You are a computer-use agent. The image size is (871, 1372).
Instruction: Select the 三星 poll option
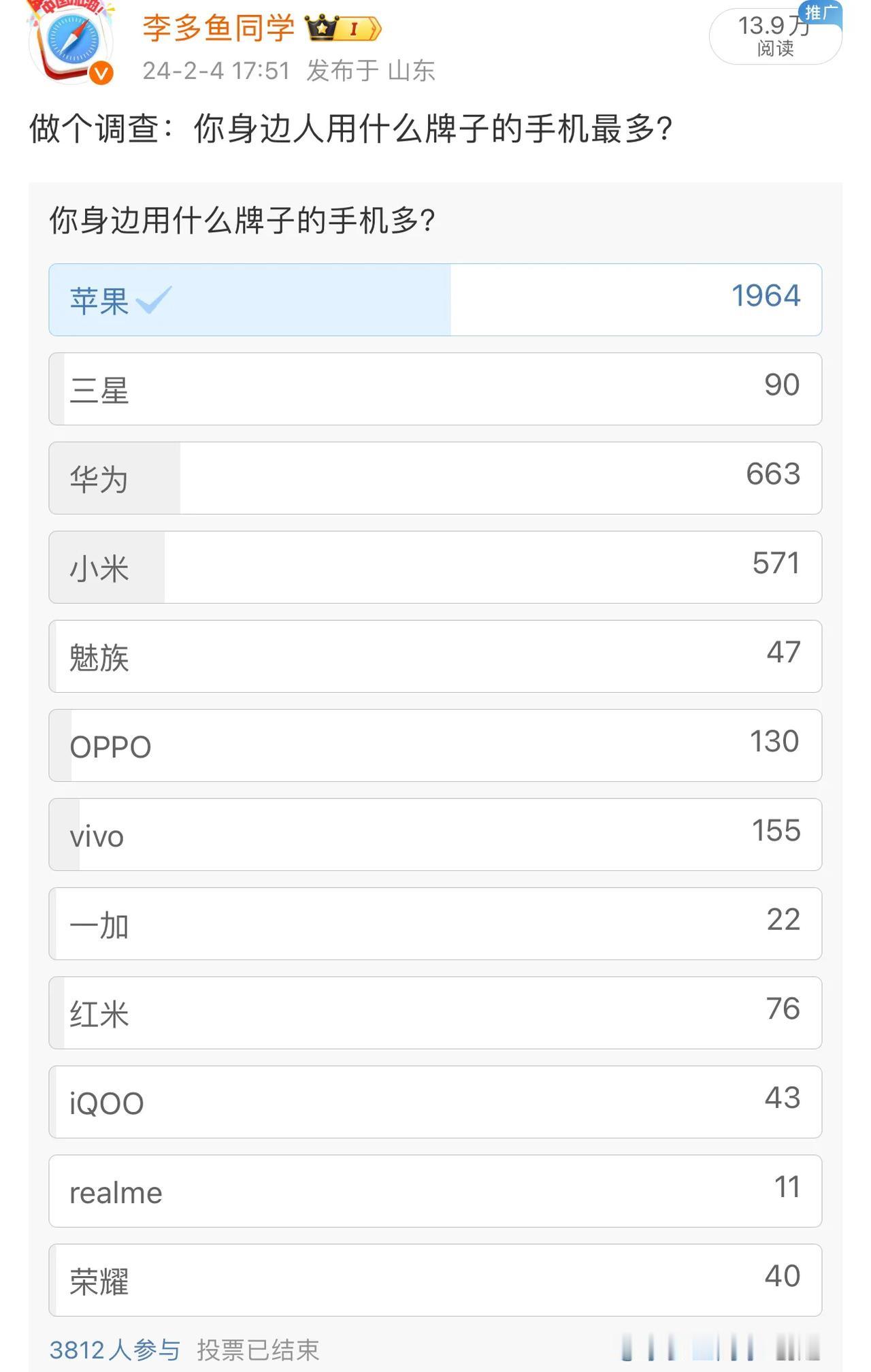click(435, 389)
